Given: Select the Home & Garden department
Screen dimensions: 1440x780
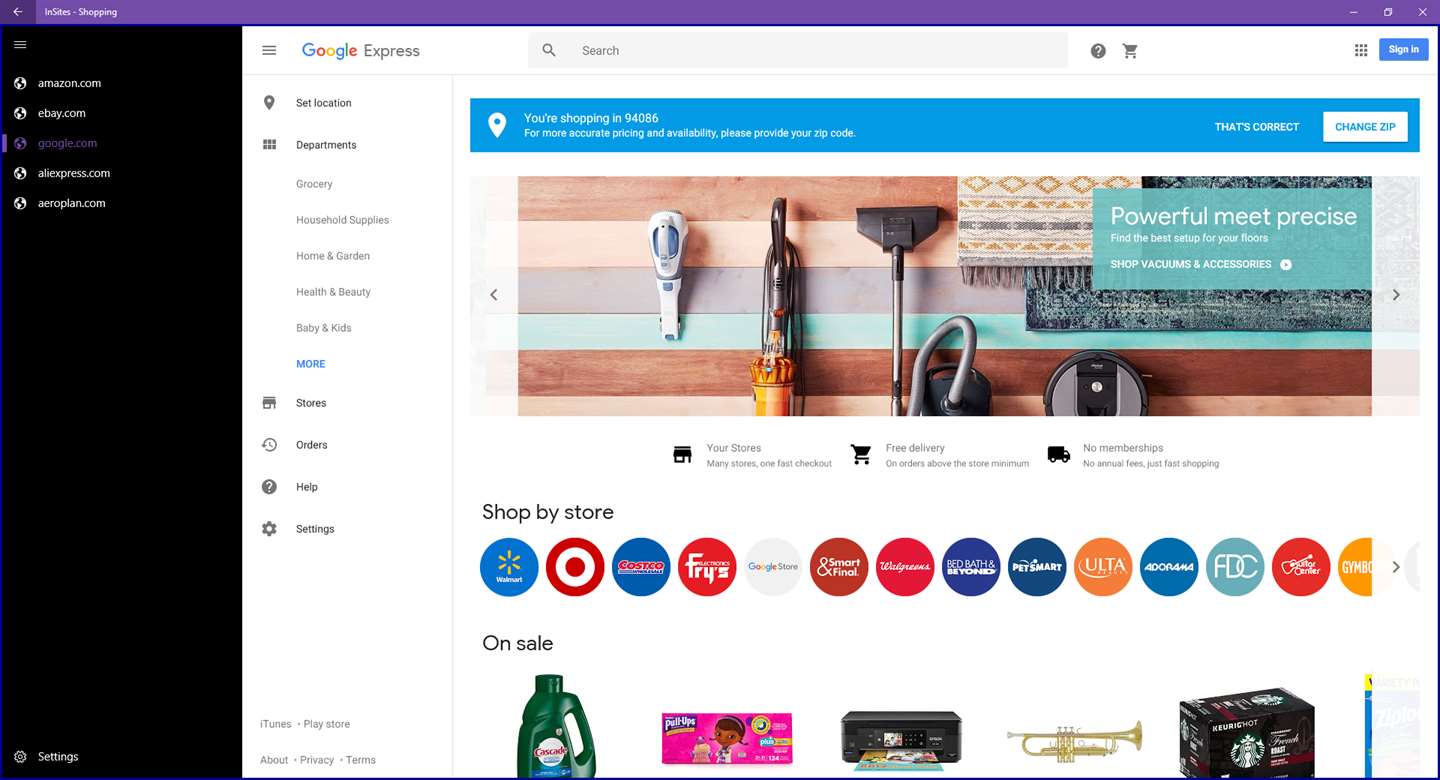Looking at the screenshot, I should tap(333, 256).
